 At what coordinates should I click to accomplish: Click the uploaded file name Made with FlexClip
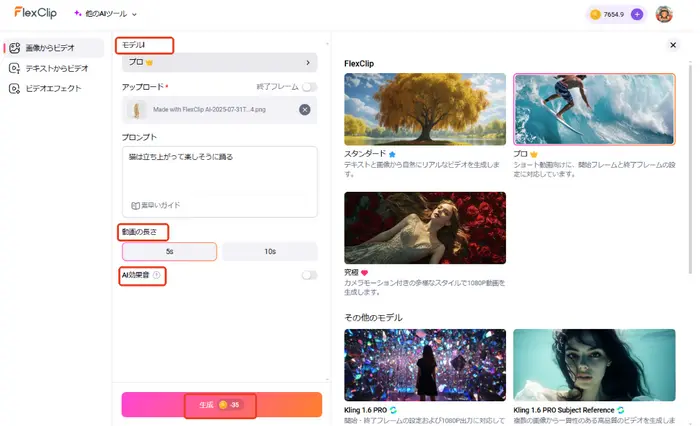pyautogui.click(x=209, y=109)
